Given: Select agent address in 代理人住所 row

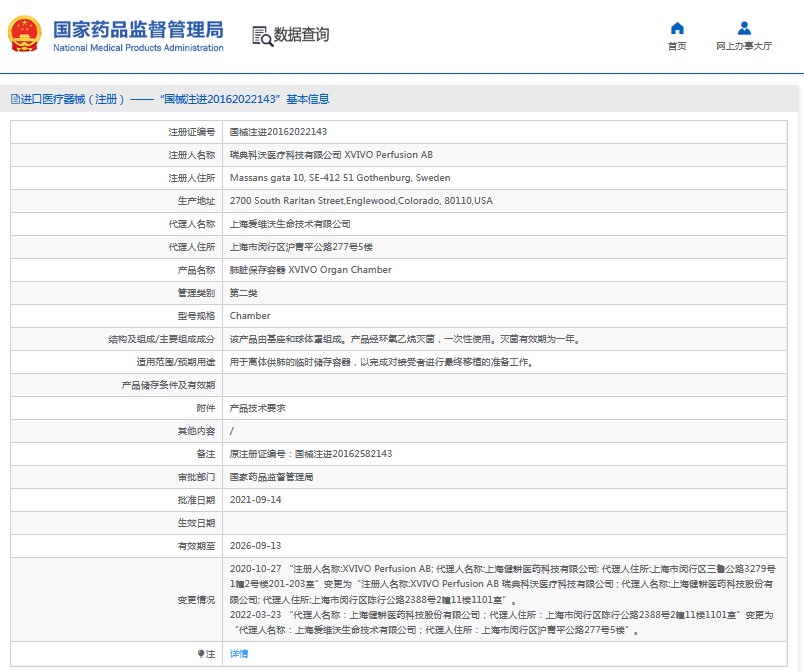Looking at the screenshot, I should pos(301,247).
